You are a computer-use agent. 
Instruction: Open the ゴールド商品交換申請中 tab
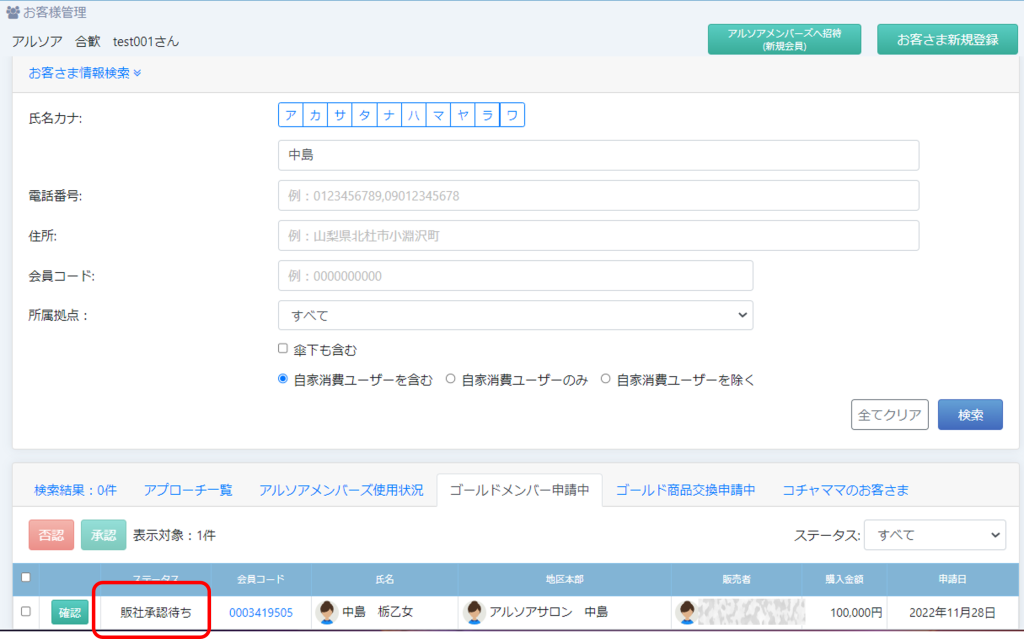point(685,490)
